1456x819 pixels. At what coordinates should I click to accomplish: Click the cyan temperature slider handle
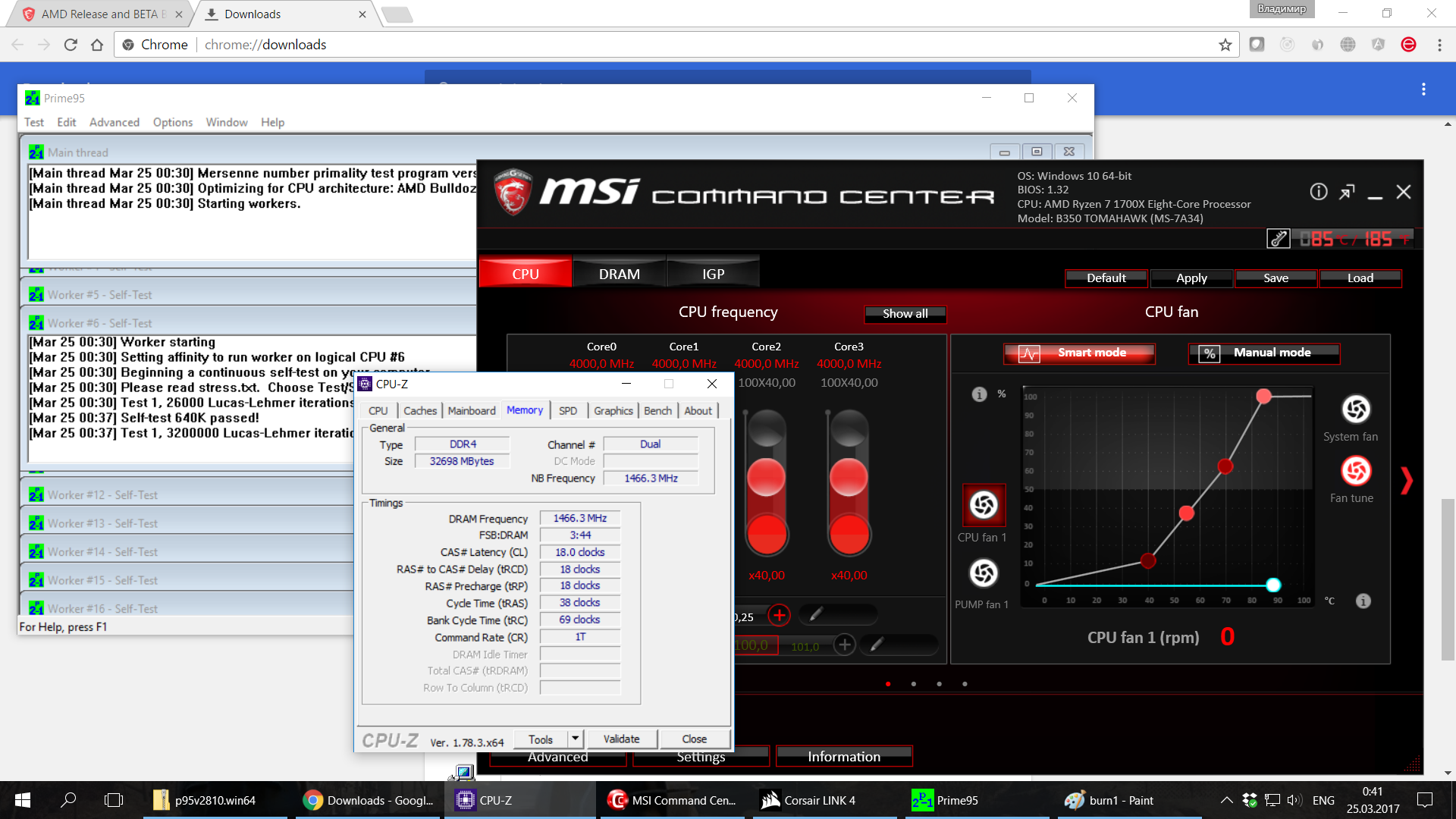1273,585
